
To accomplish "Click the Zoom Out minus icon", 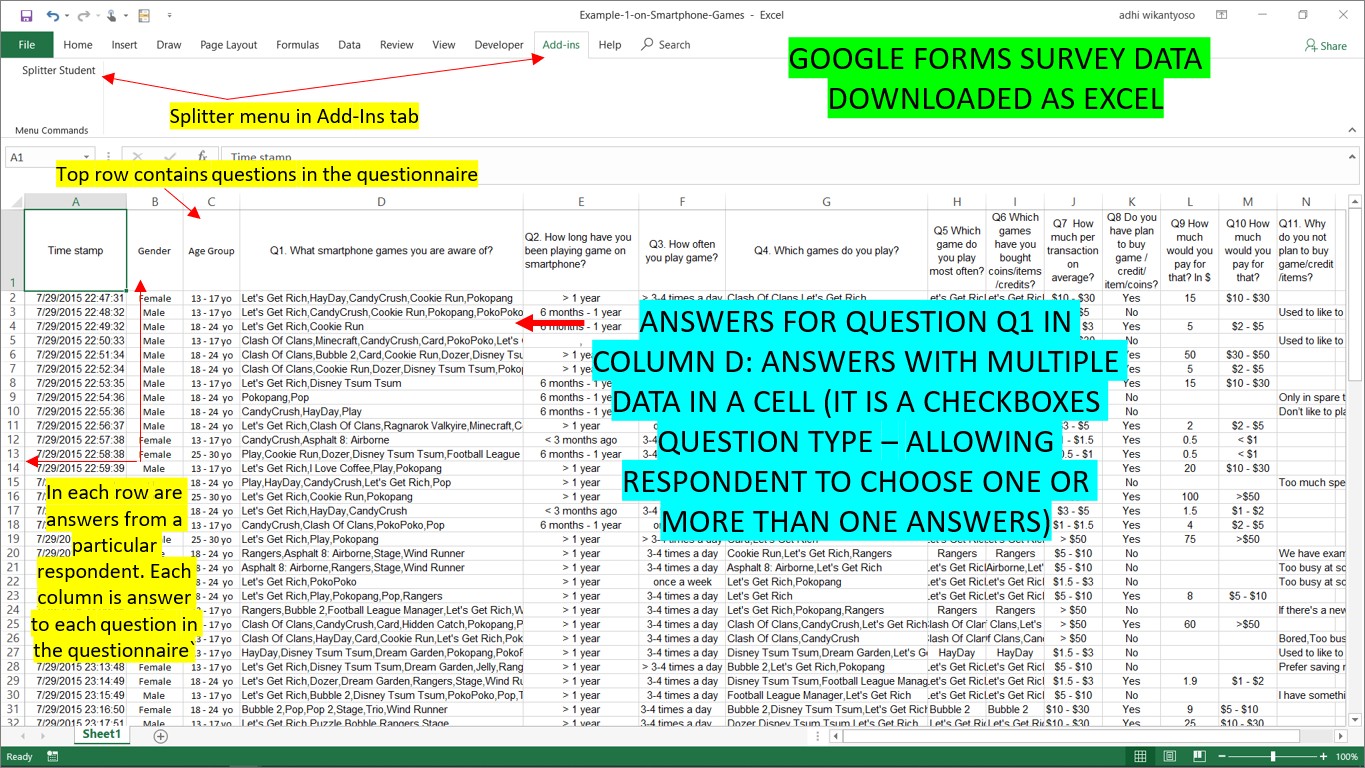I will tap(1222, 757).
